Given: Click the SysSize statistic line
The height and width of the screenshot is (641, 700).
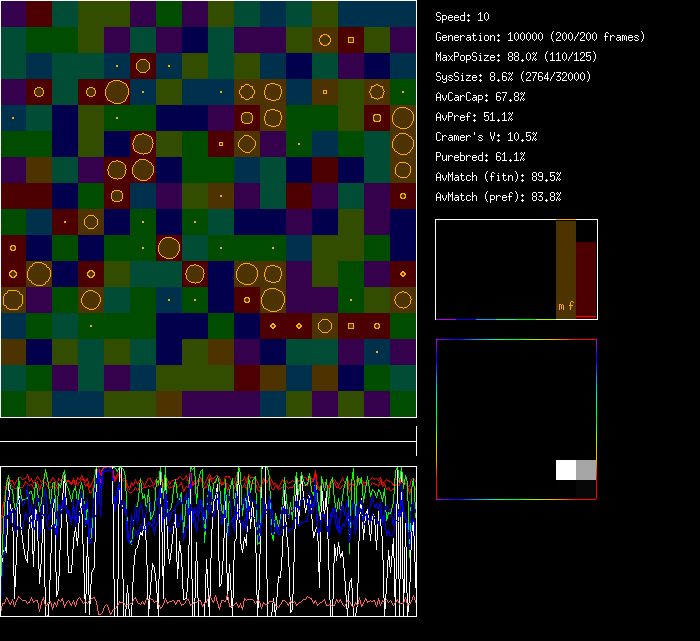Looking at the screenshot, I should tap(513, 77).
